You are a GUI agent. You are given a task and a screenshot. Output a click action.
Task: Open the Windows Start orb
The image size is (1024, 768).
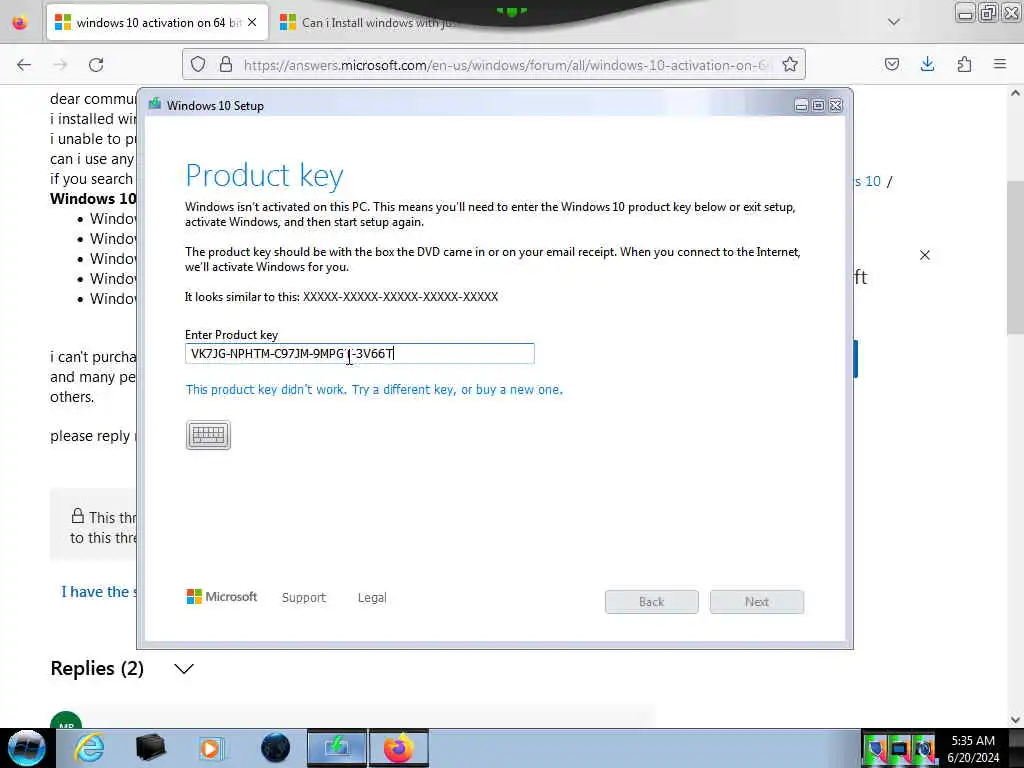27,748
